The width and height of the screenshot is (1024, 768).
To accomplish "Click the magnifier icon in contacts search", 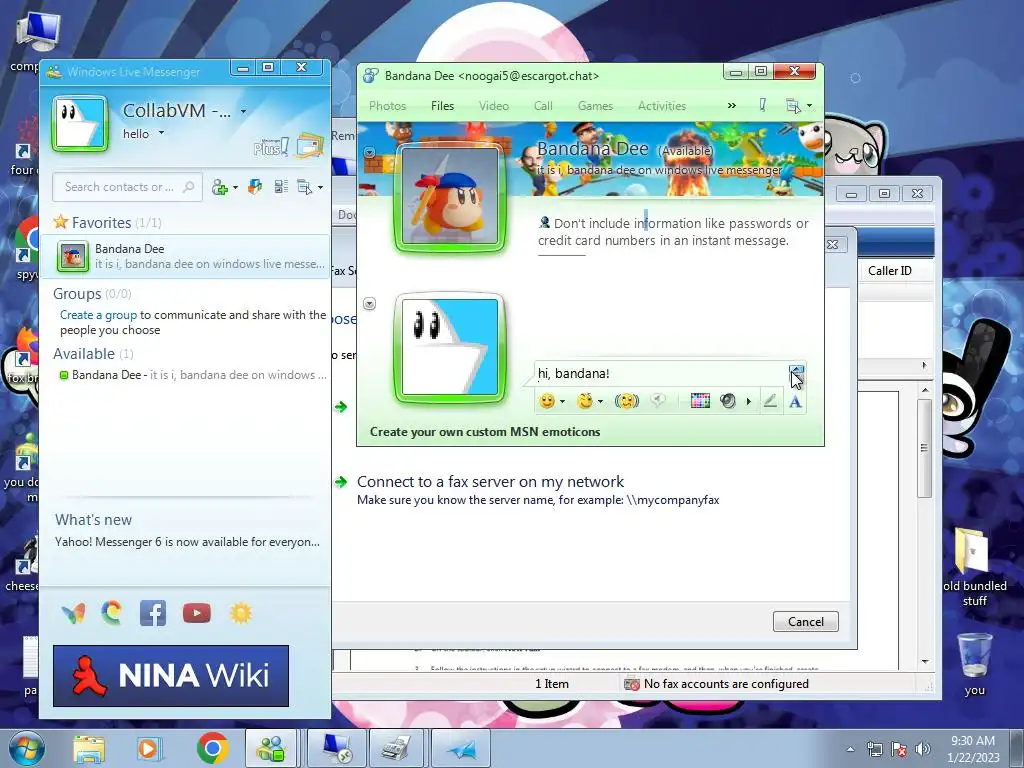I will click(x=189, y=187).
